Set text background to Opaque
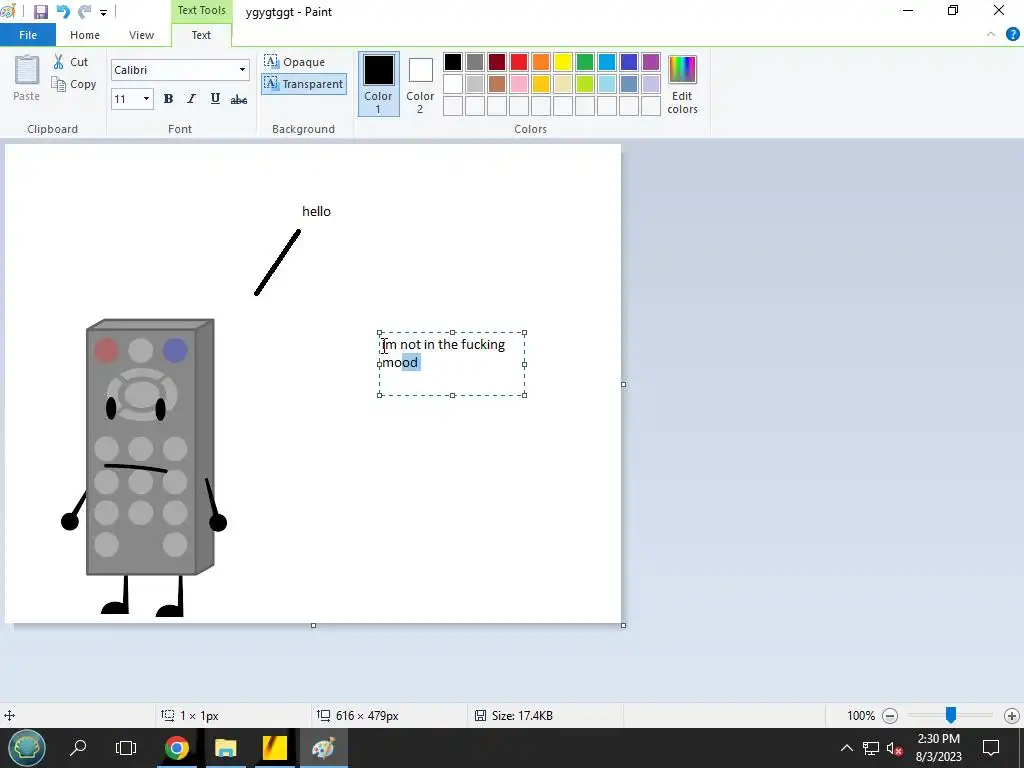The width and height of the screenshot is (1024, 768). point(295,62)
